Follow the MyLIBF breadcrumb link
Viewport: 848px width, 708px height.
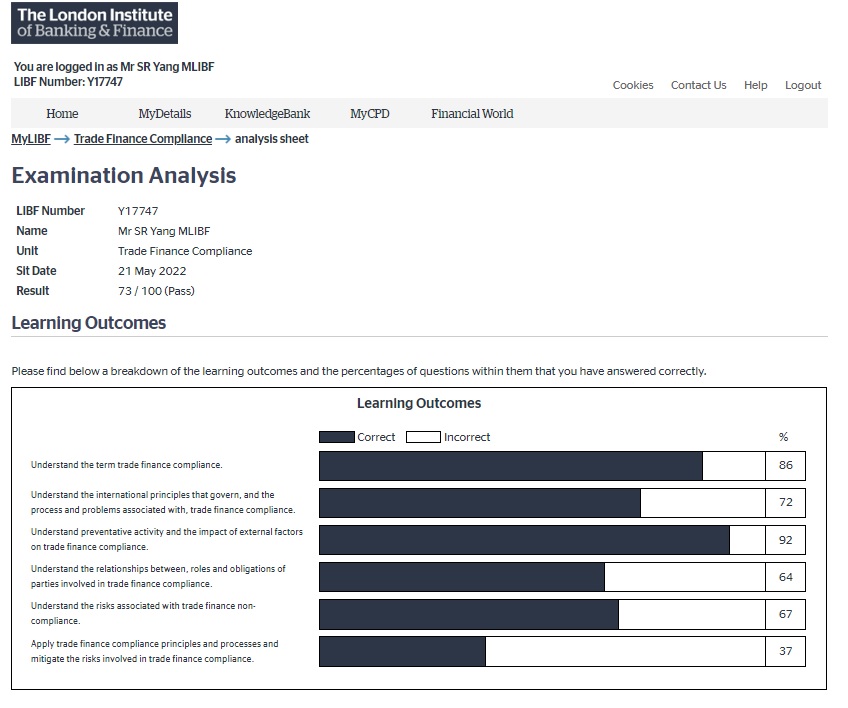pos(31,139)
